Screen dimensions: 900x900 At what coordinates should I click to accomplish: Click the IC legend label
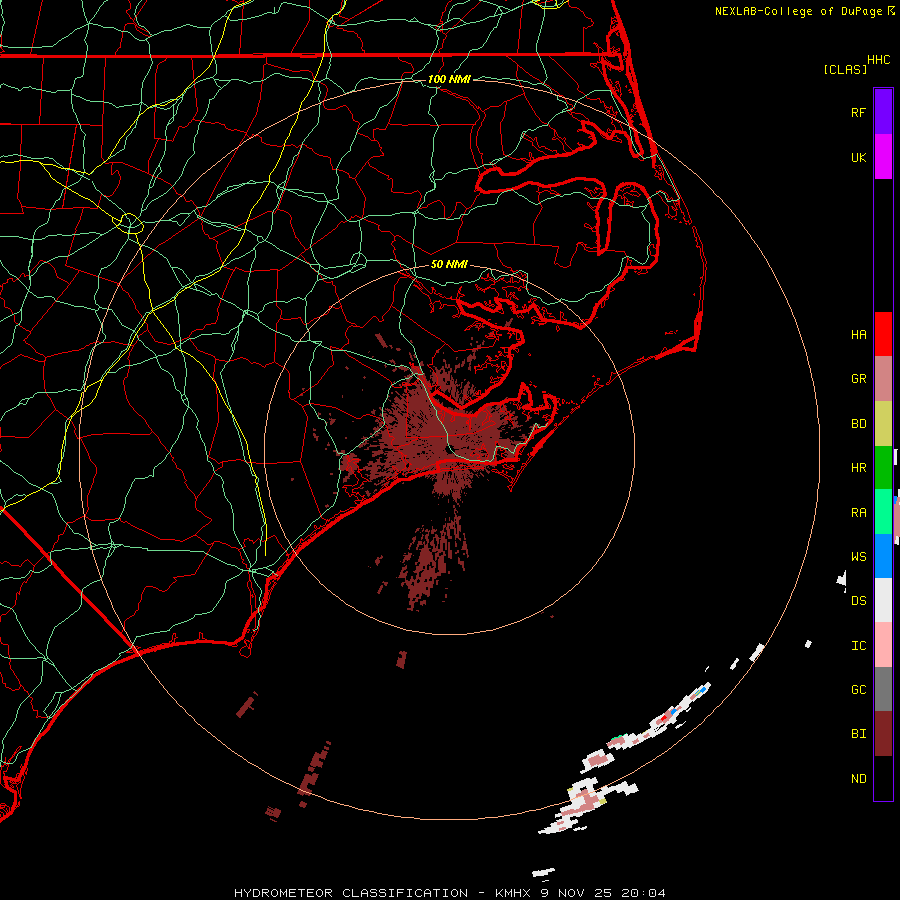pyautogui.click(x=858, y=646)
